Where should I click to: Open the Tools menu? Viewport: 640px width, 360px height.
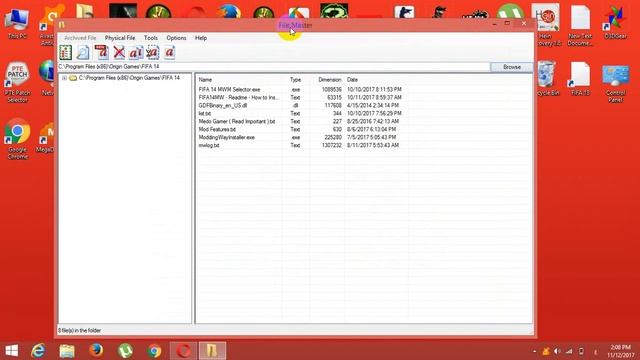coord(151,38)
